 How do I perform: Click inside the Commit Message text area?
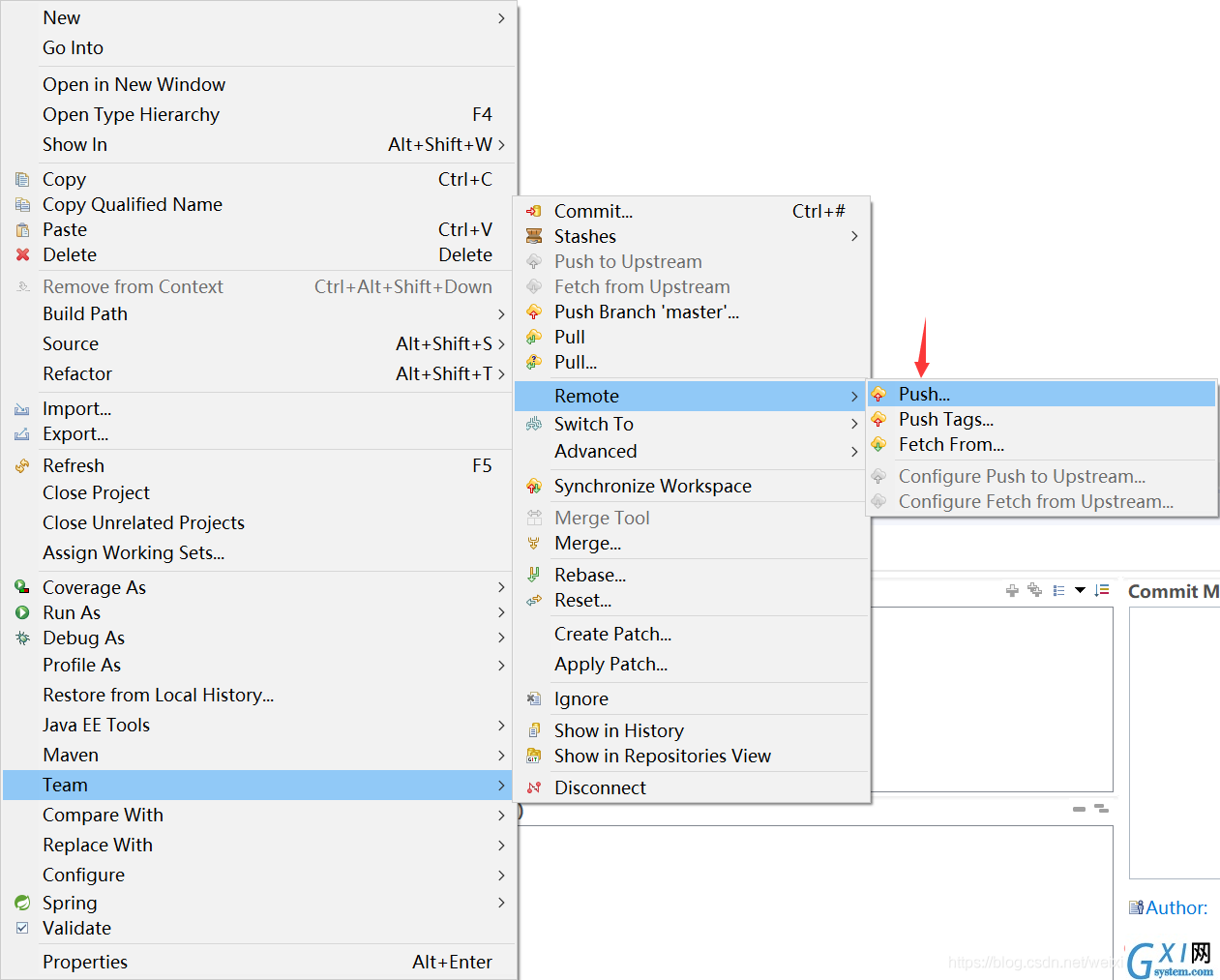pos(1175,743)
